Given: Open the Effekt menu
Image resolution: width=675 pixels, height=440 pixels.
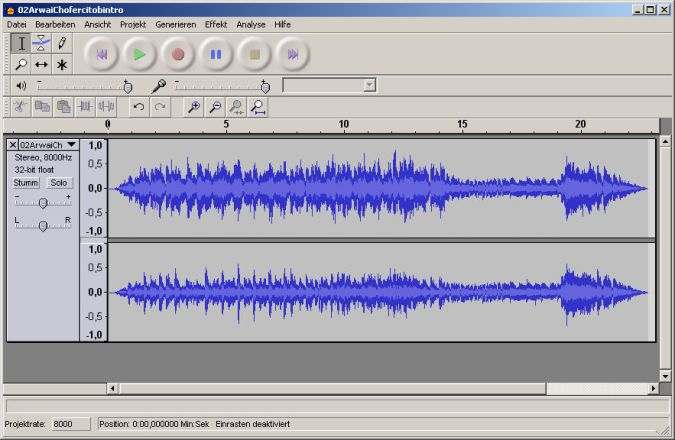Looking at the screenshot, I should click(216, 25).
